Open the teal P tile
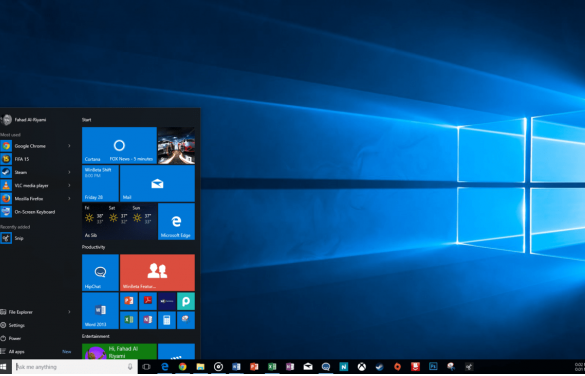The image size is (585, 376). [x=186, y=301]
